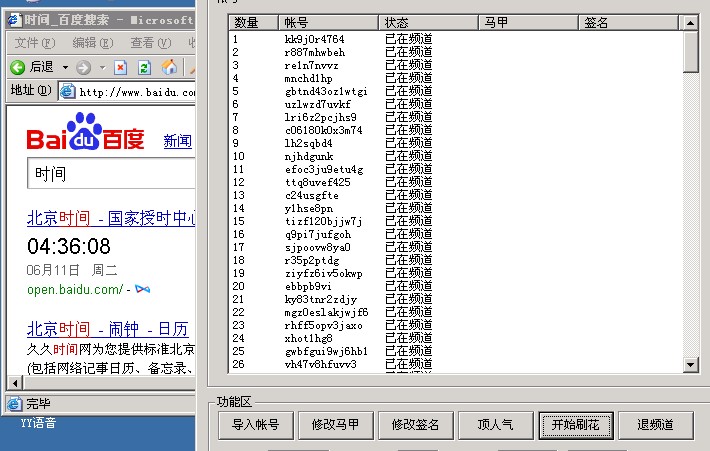710x451 pixels.
Task: Select account row gbtnd43ozlwtgi
Action: click(455, 91)
